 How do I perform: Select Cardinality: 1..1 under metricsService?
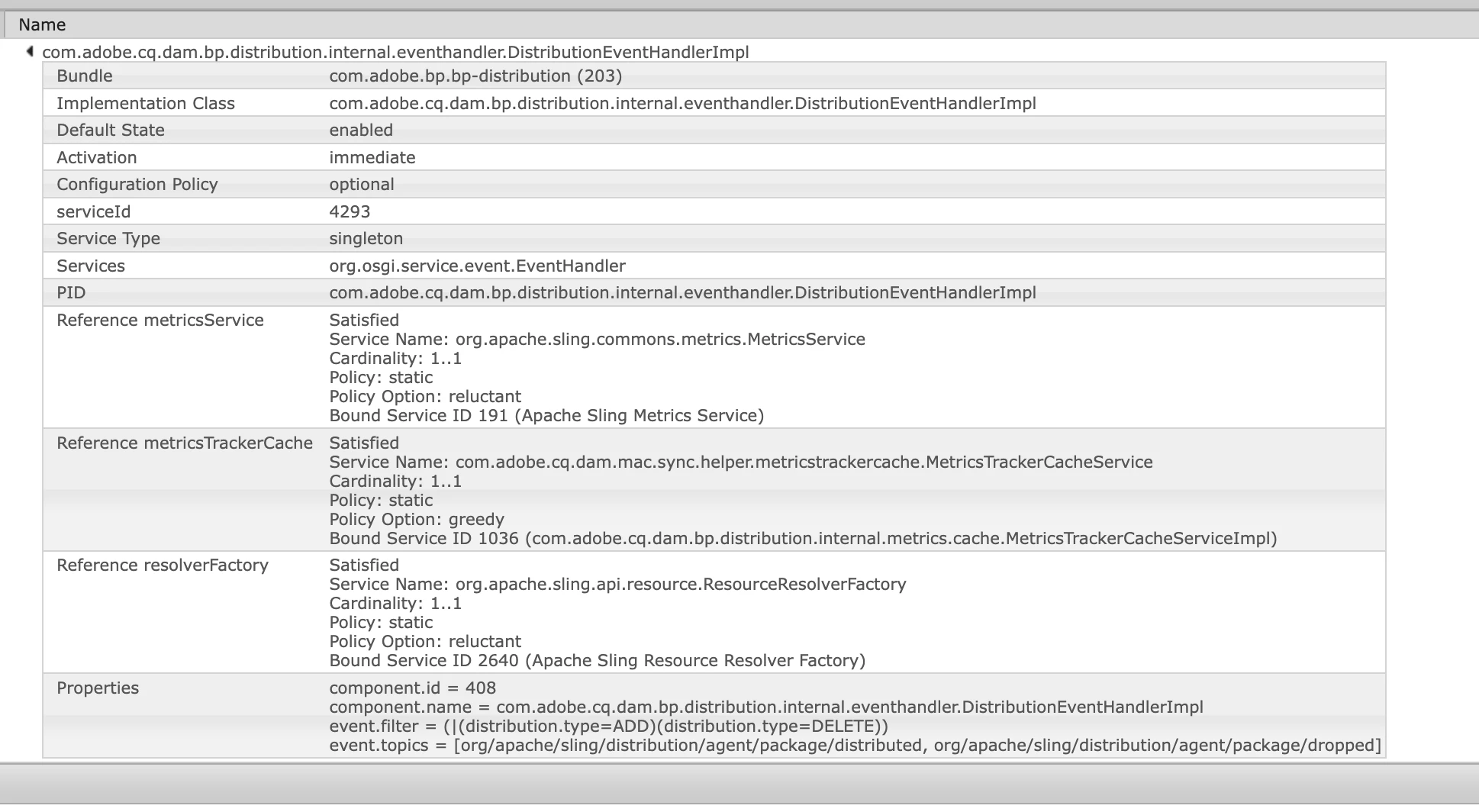(x=395, y=359)
